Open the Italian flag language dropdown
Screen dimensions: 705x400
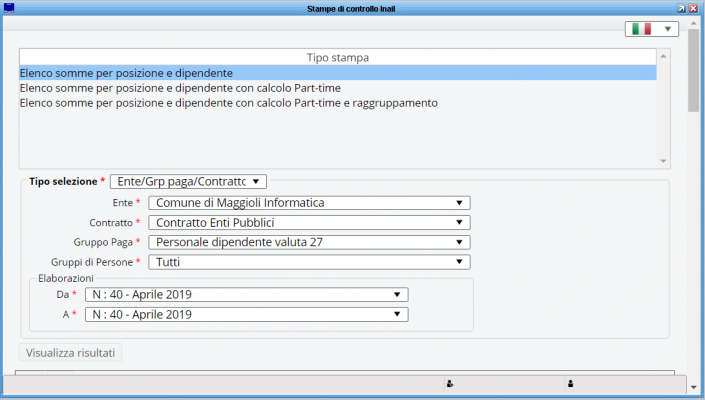point(651,29)
